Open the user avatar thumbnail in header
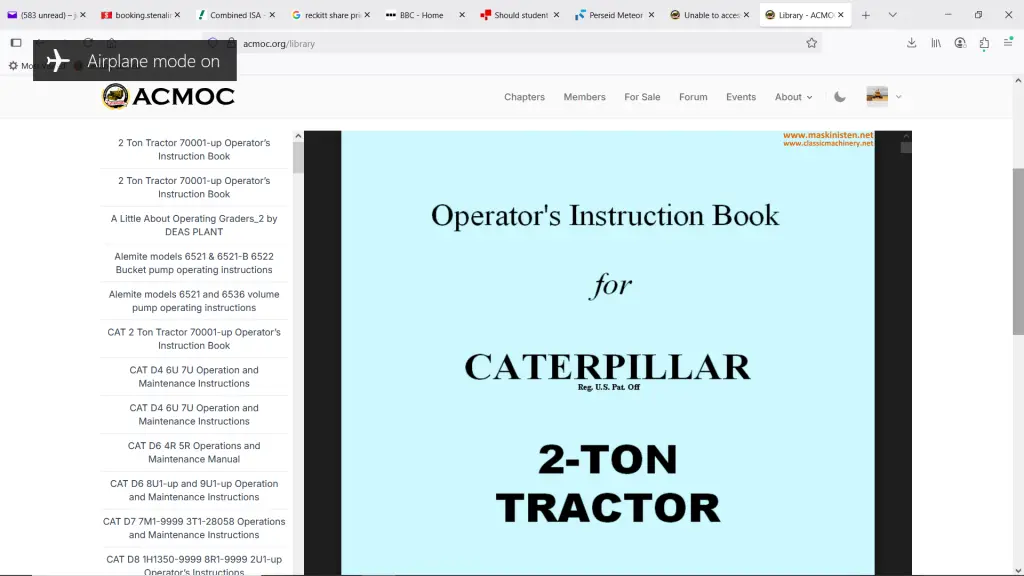Image resolution: width=1024 pixels, height=576 pixels. tap(877, 97)
